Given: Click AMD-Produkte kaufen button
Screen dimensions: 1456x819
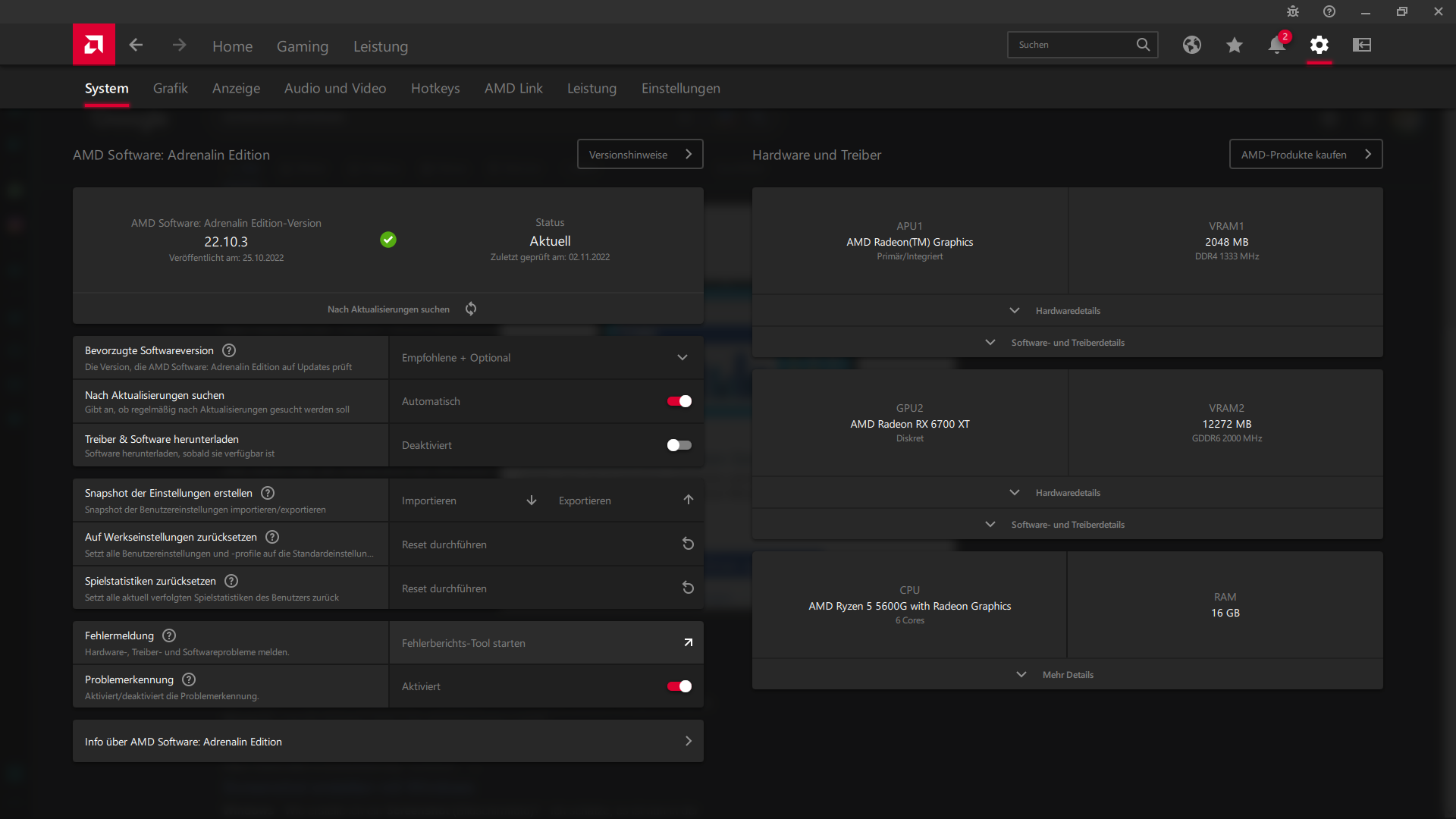Looking at the screenshot, I should (1305, 155).
